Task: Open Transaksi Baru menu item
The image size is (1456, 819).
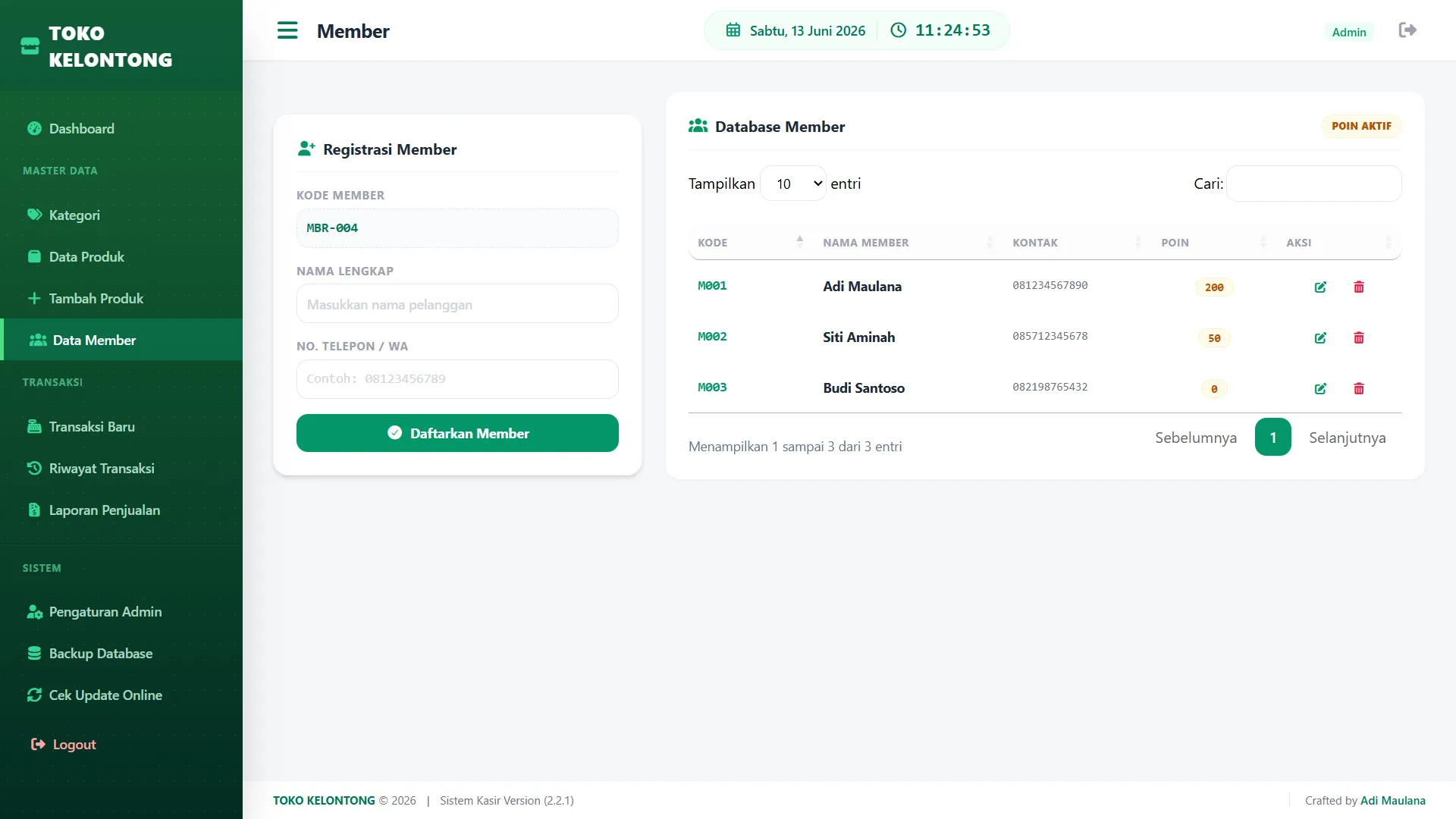Action: coord(121,426)
